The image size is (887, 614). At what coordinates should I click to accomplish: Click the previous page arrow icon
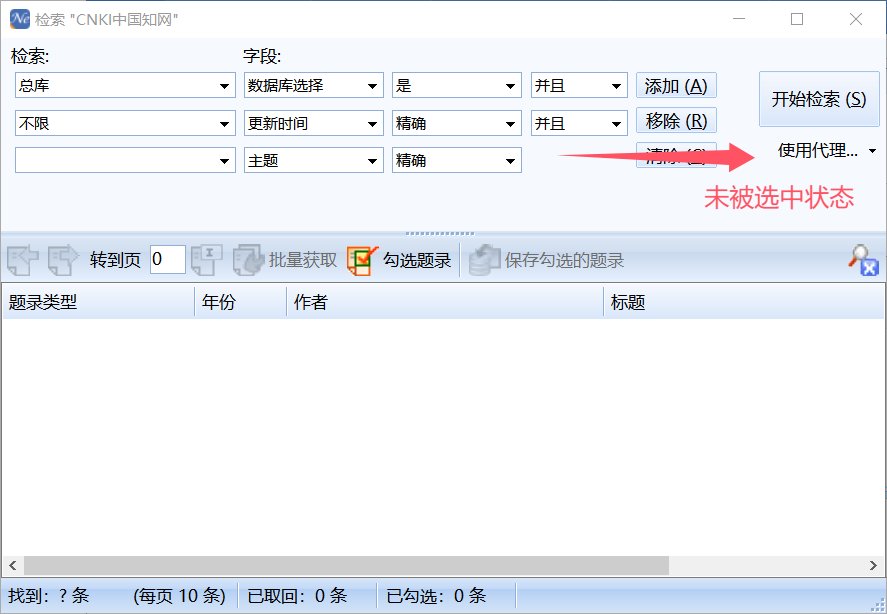[x=23, y=260]
